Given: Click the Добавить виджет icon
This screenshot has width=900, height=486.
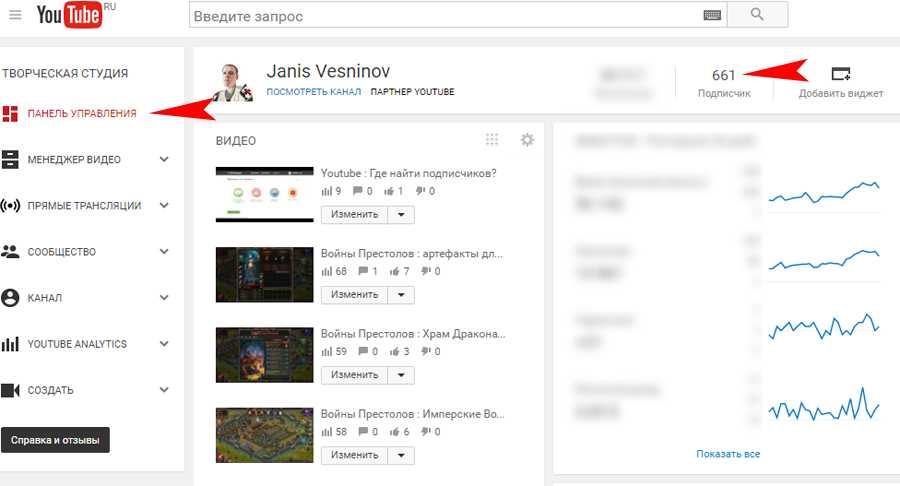Looking at the screenshot, I should tap(841, 74).
